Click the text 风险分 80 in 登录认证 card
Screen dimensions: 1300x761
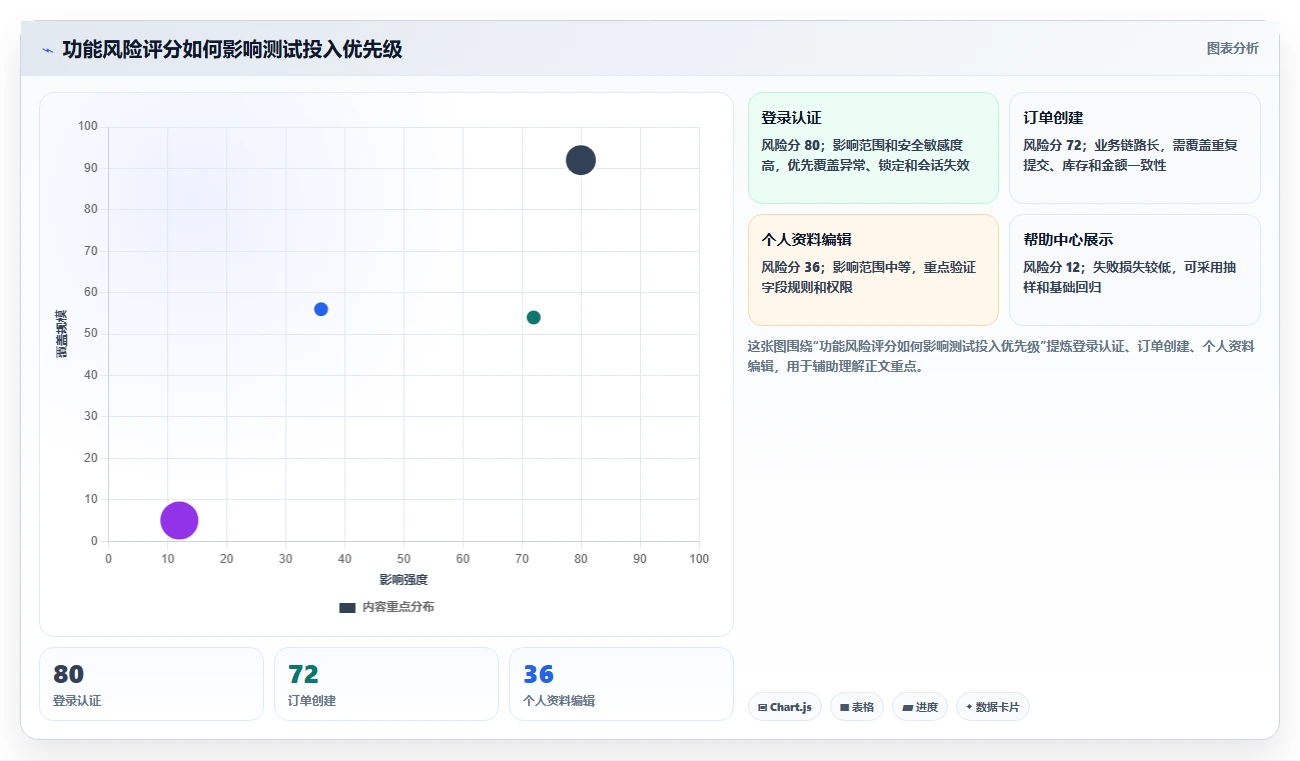pyautogui.click(x=791, y=145)
